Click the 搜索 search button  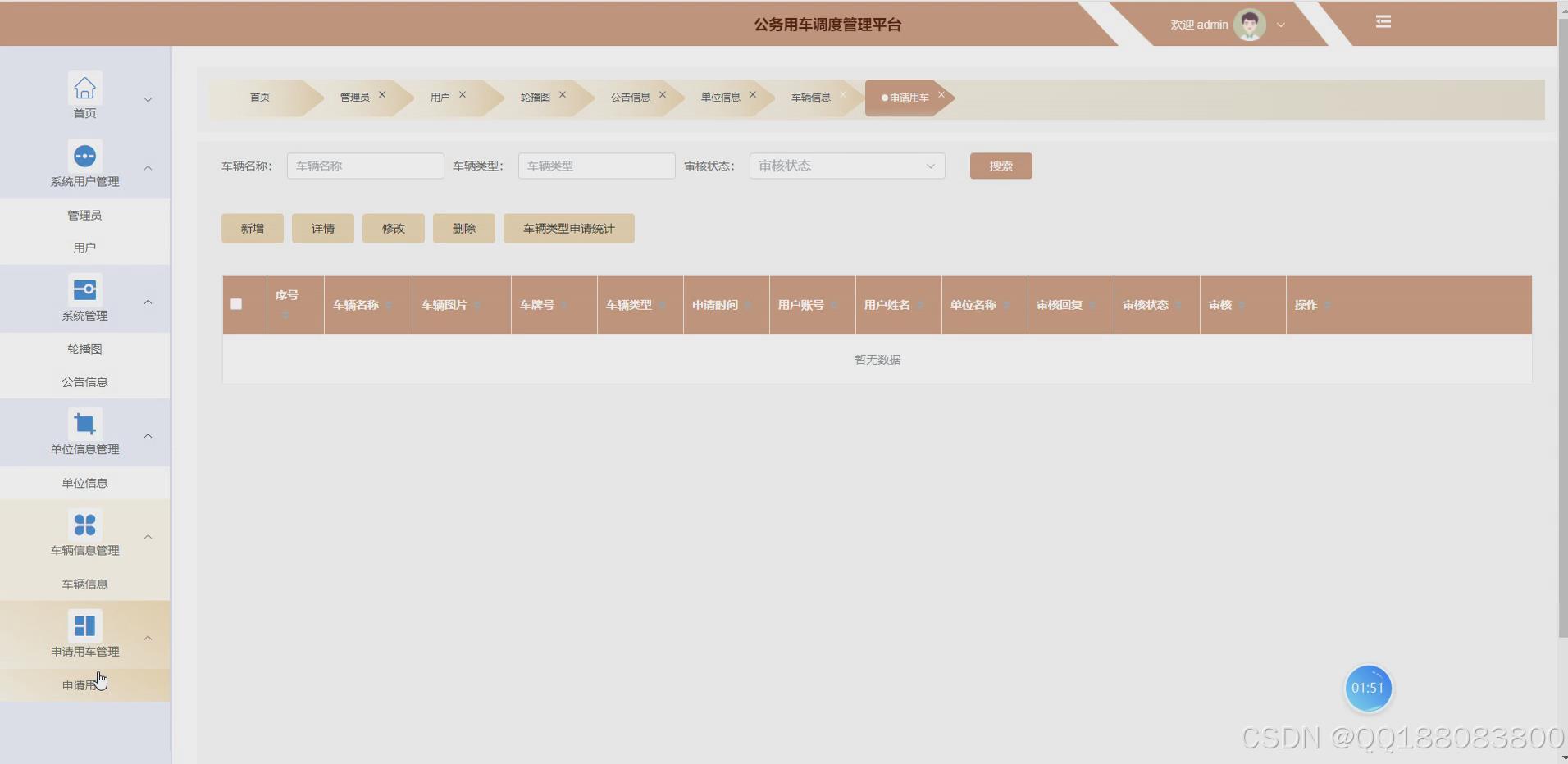[1001, 166]
